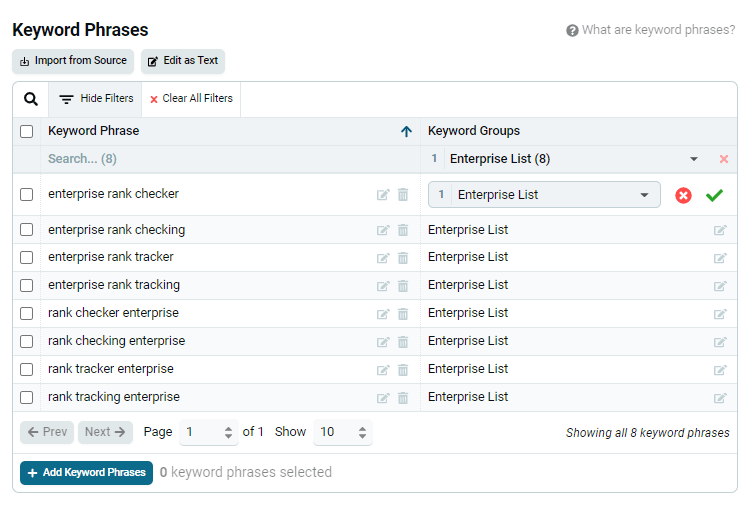755x523 pixels.
Task: Edit keyword groups for 'enterprise rank tracking'
Action: 720,286
